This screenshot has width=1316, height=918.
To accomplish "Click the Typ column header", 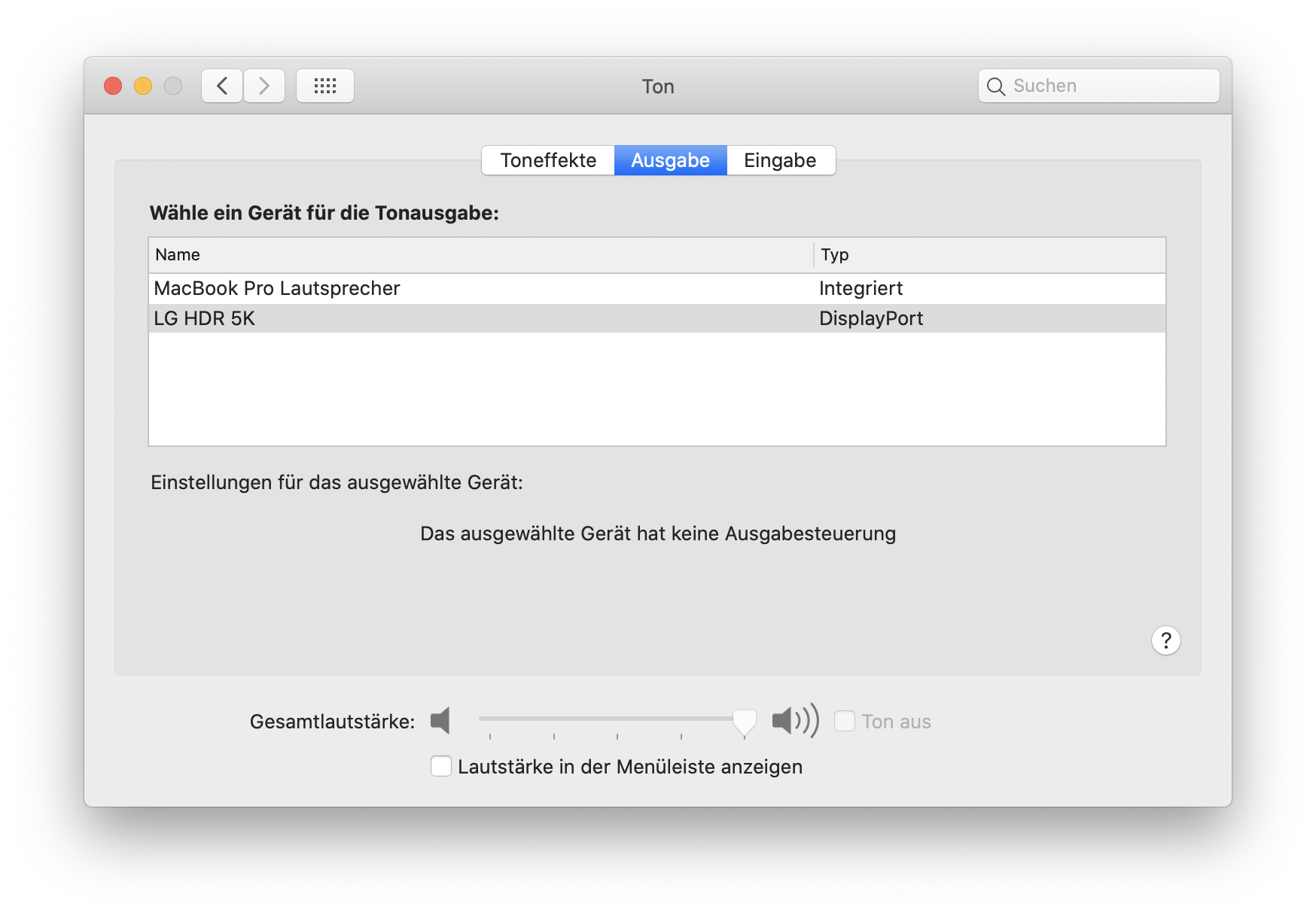I will pos(990,255).
